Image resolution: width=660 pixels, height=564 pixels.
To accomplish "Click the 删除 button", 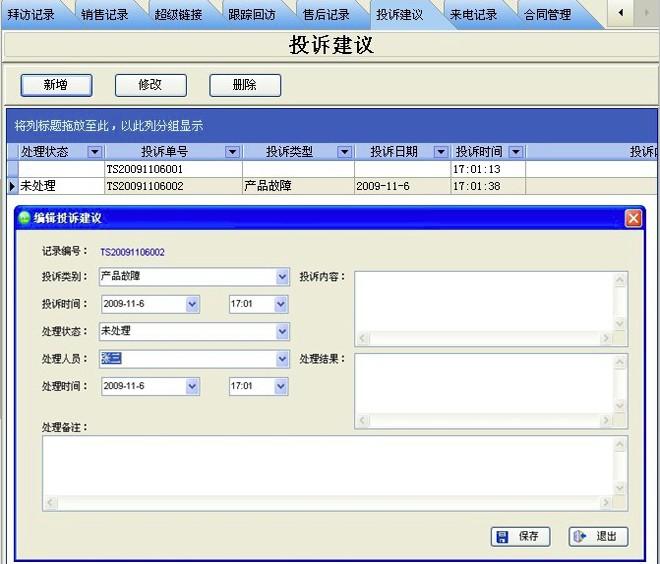I will click(244, 85).
